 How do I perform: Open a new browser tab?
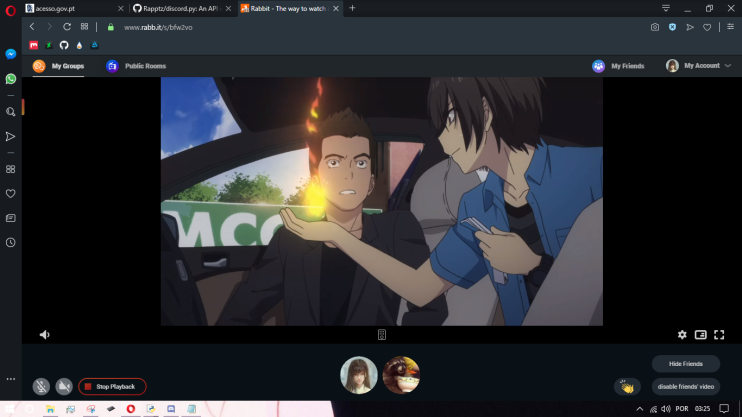pyautogui.click(x=352, y=8)
